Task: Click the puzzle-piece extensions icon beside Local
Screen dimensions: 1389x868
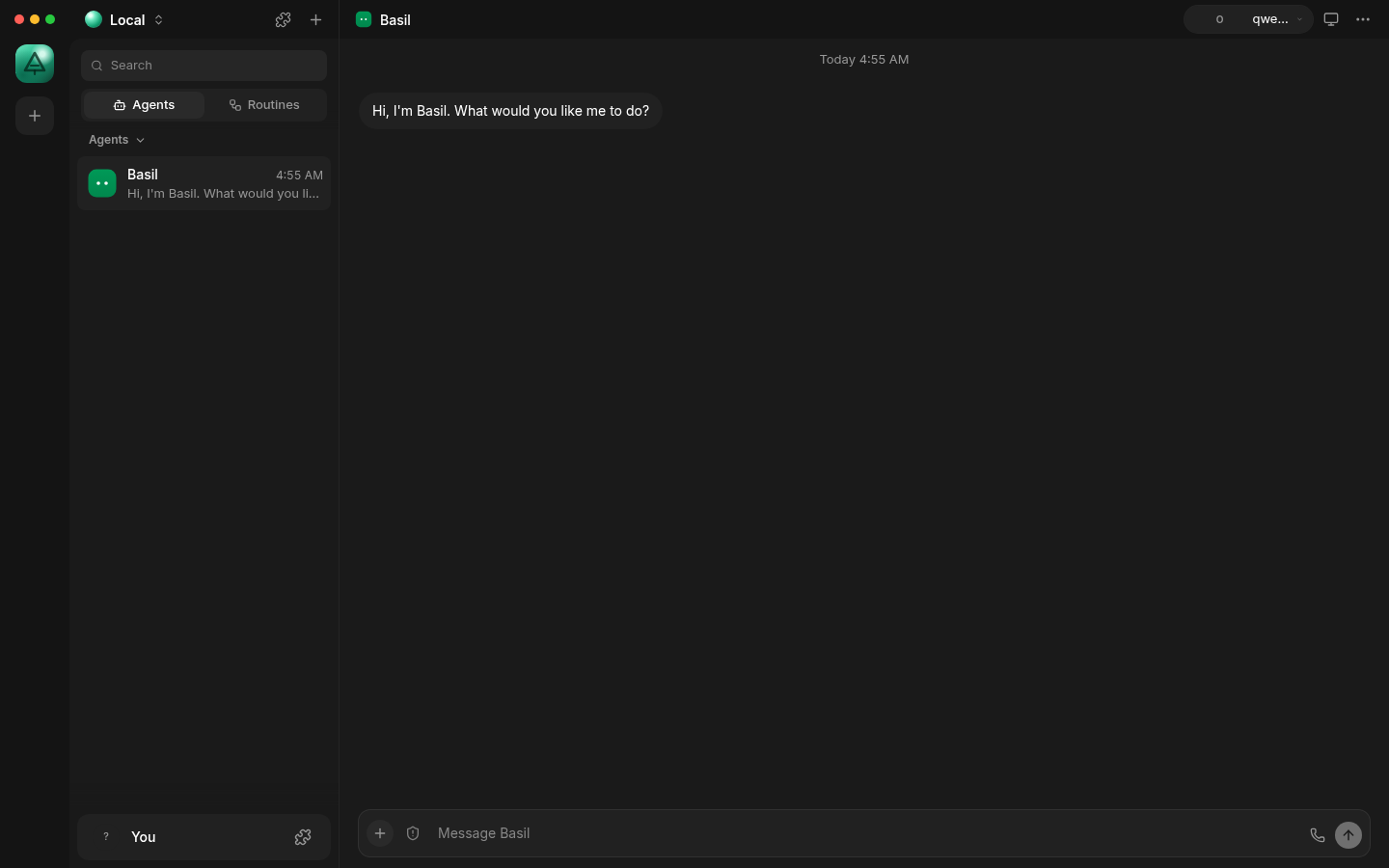Action: 283,19
